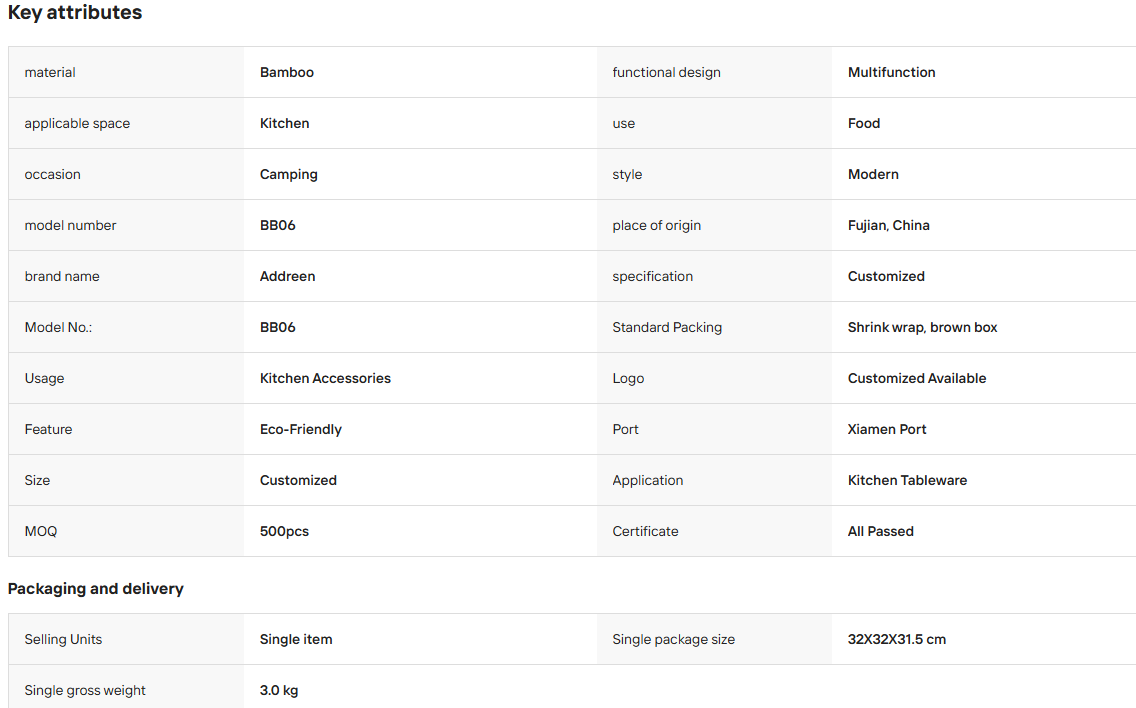Select the Kitchen Accessories usage value
Screen dimensions: 1136x708
tap(325, 378)
